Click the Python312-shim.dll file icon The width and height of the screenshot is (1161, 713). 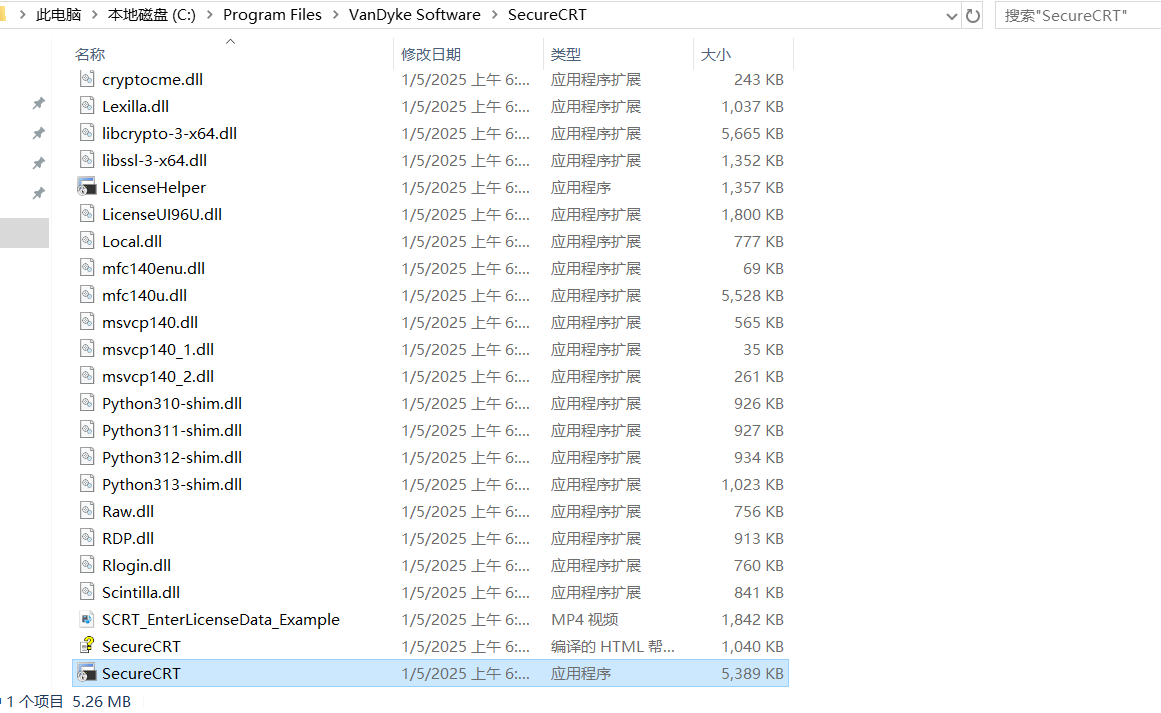[x=87, y=457]
